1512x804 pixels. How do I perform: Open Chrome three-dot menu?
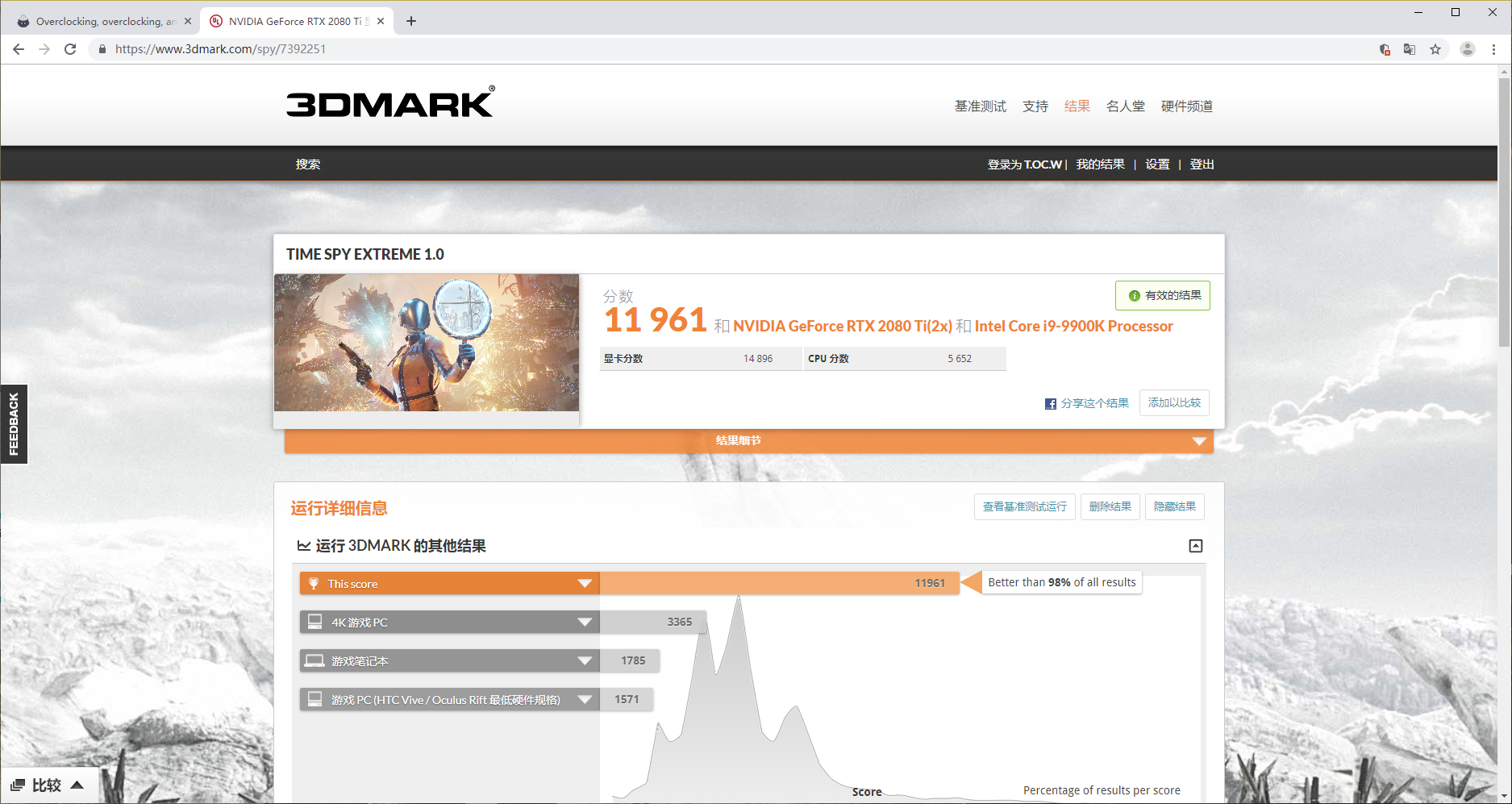point(1493,49)
